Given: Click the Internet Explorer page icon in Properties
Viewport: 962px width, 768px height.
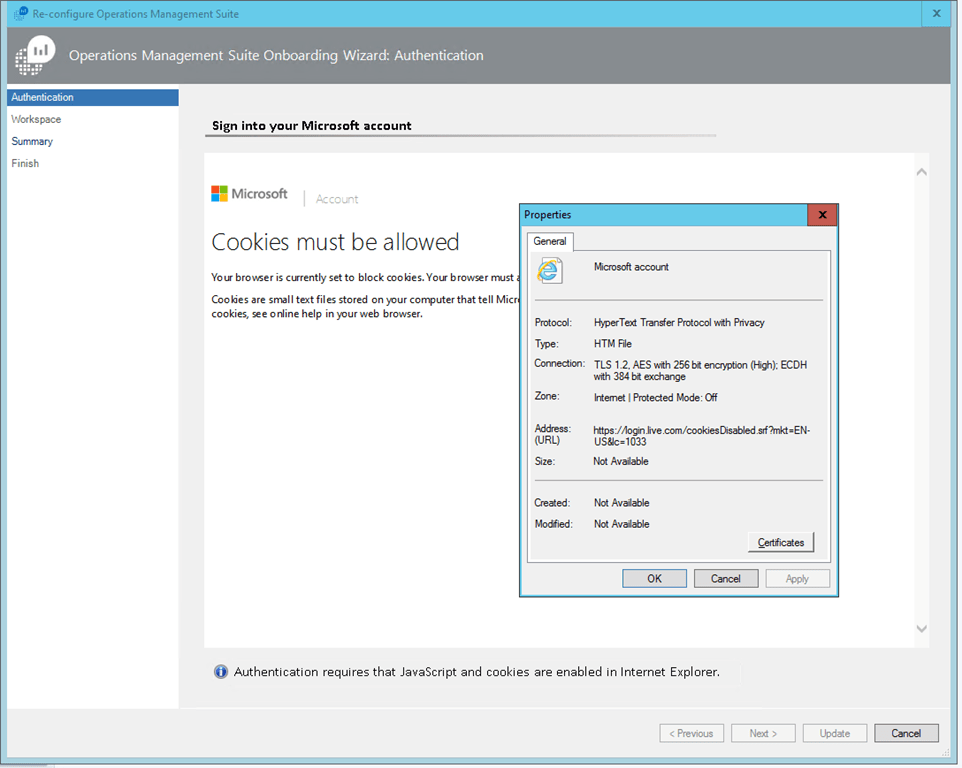Looking at the screenshot, I should pos(549,271).
